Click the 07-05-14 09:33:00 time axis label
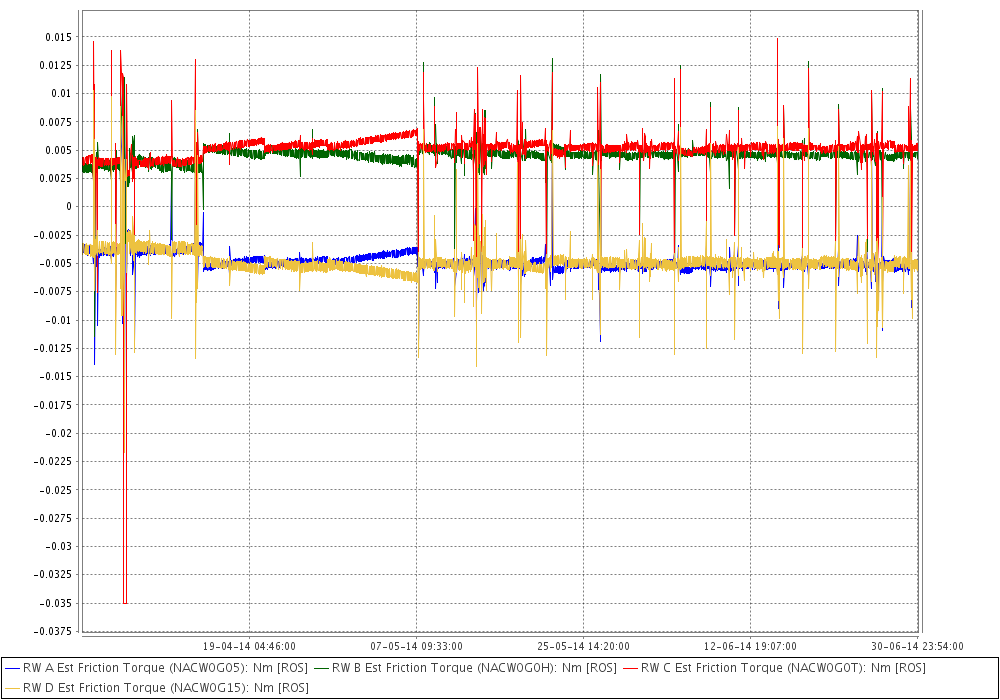 pos(416,646)
